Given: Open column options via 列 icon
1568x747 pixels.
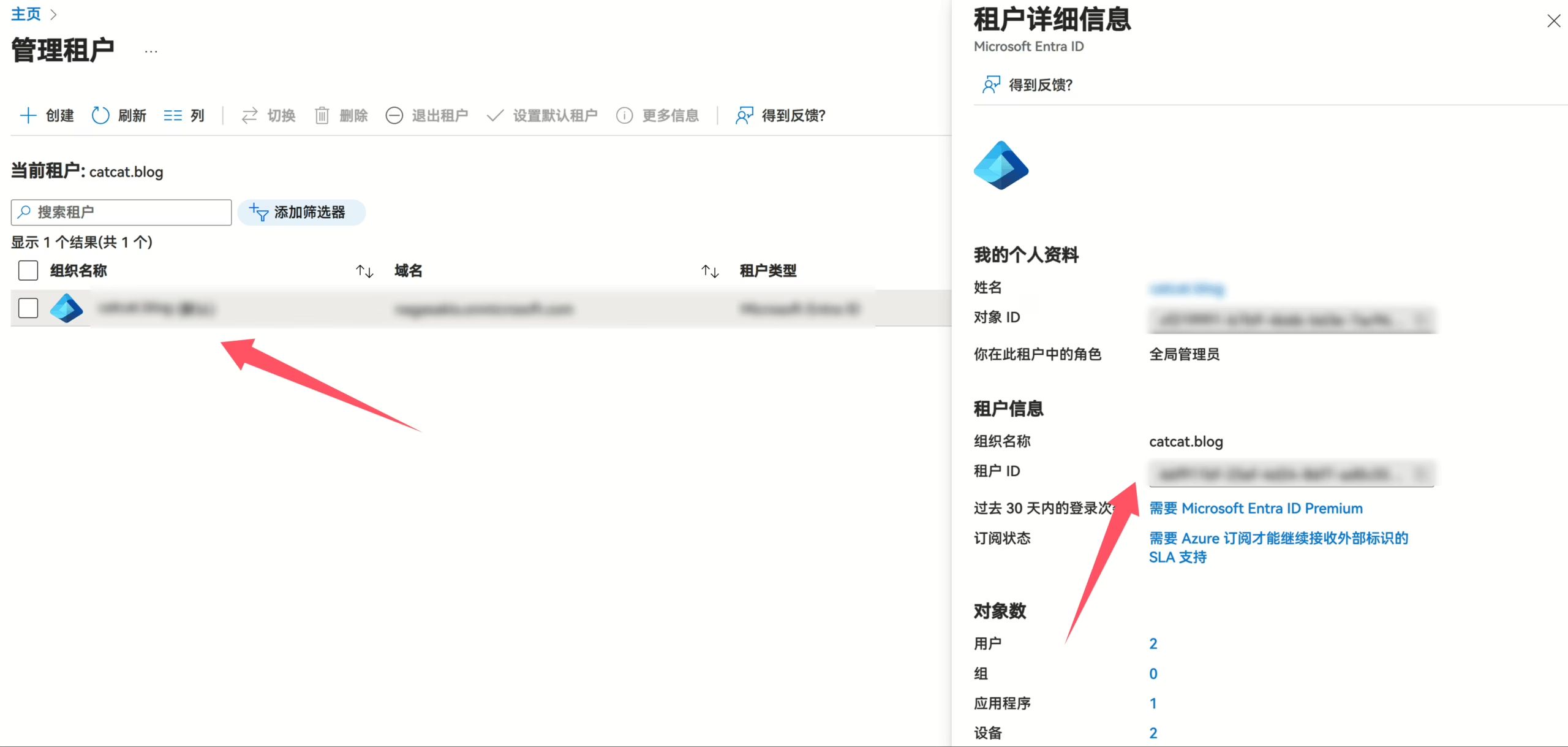Looking at the screenshot, I should point(173,115).
